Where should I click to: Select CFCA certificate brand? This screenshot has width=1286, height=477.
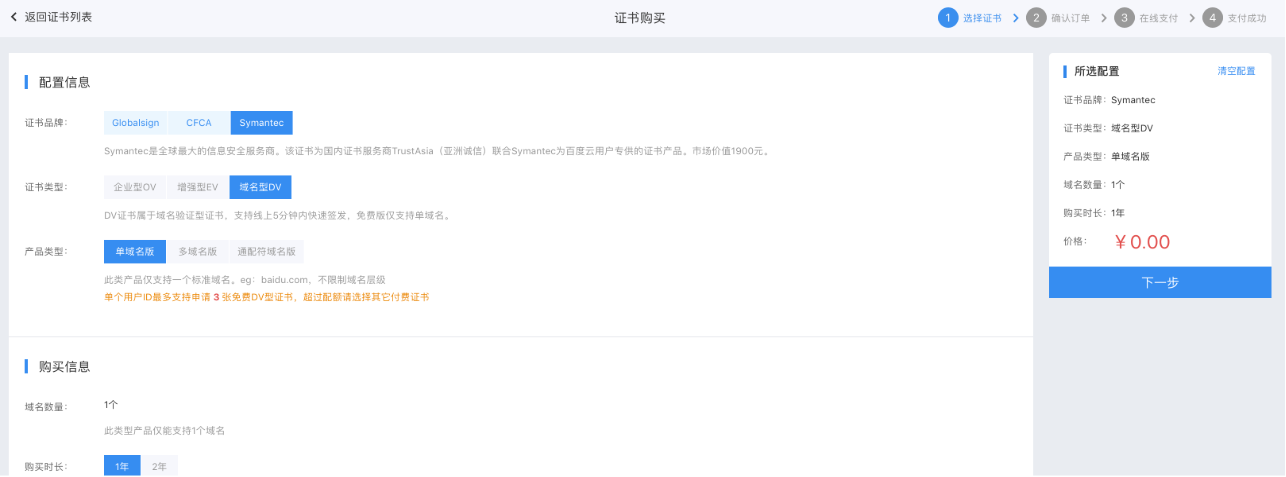[198, 123]
